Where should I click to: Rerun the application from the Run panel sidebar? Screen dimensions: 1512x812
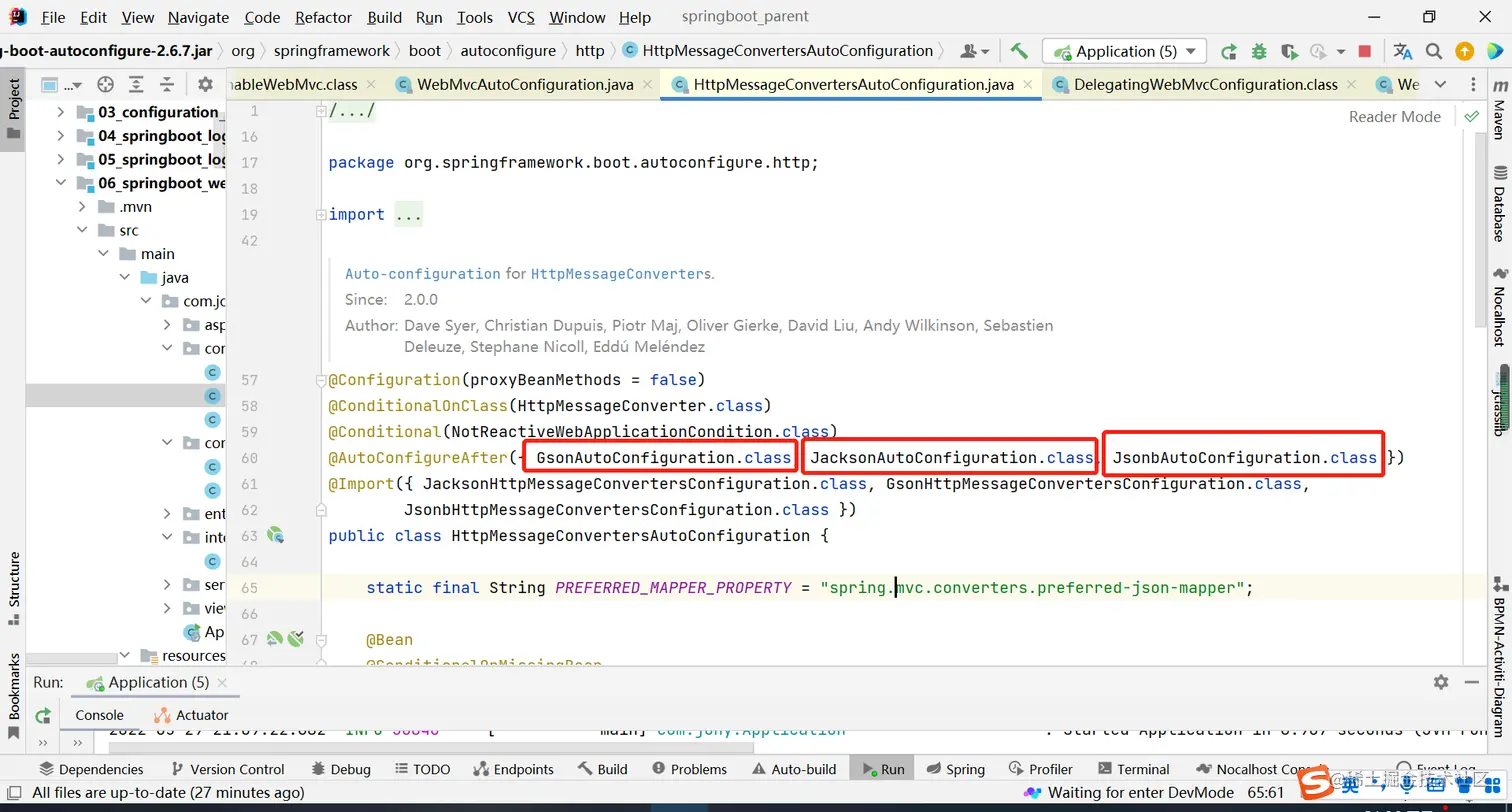pyautogui.click(x=43, y=715)
